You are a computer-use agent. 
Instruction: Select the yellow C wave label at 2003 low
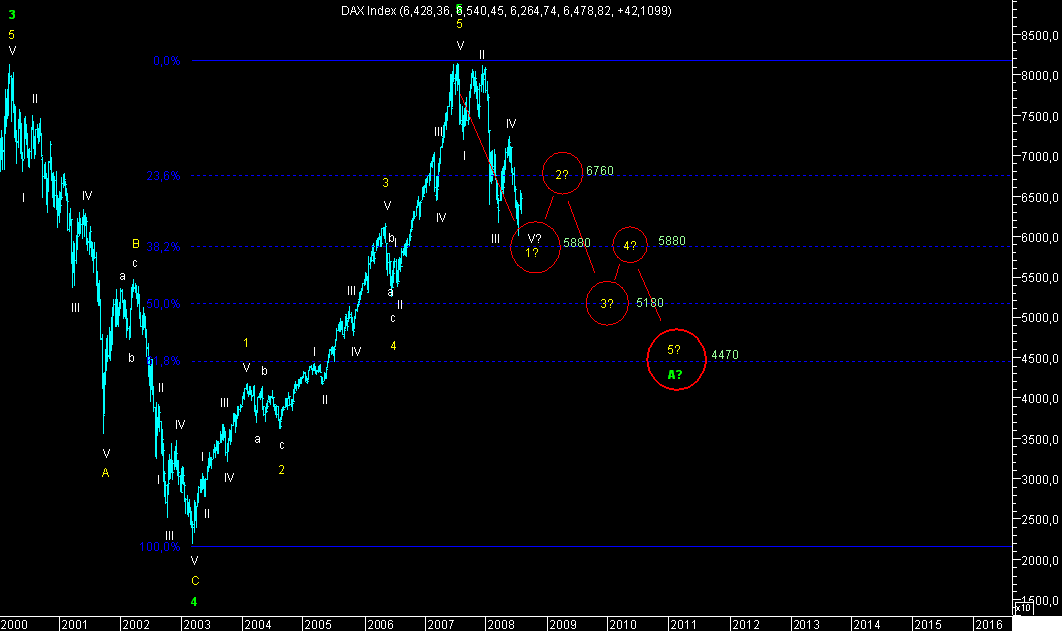pos(195,580)
